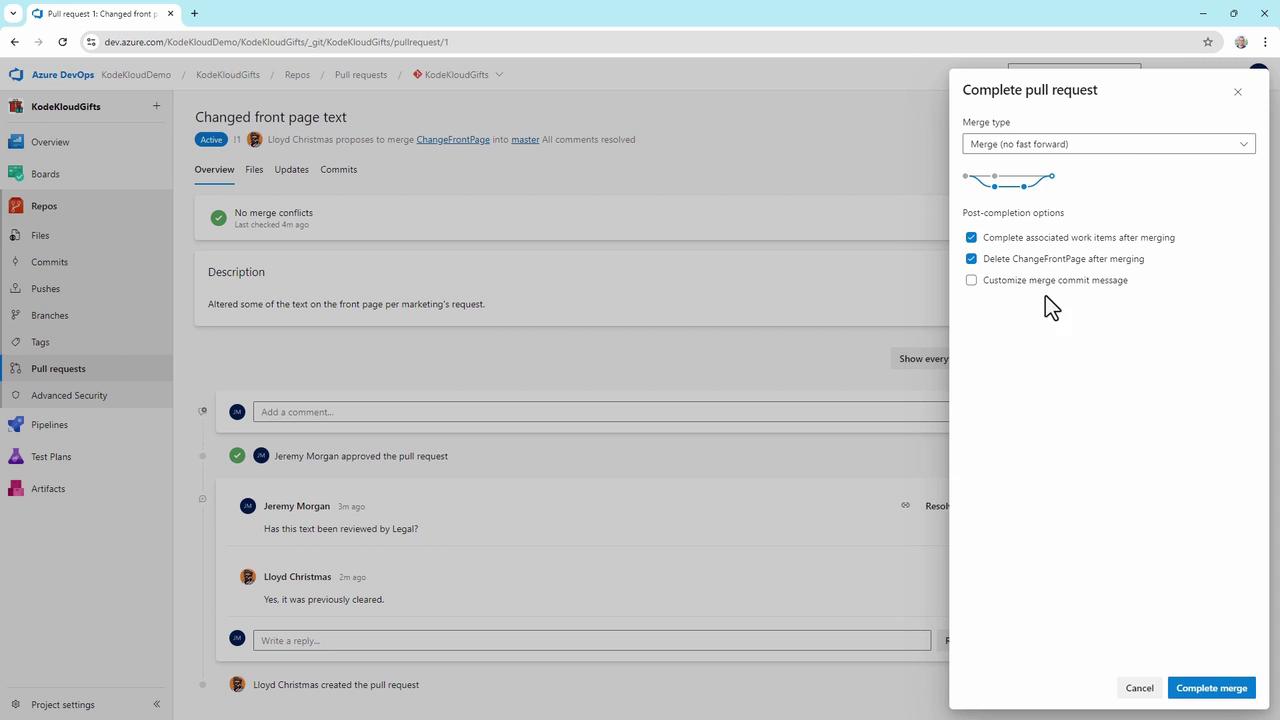Switch to the Files tab of pull request

pyautogui.click(x=254, y=170)
